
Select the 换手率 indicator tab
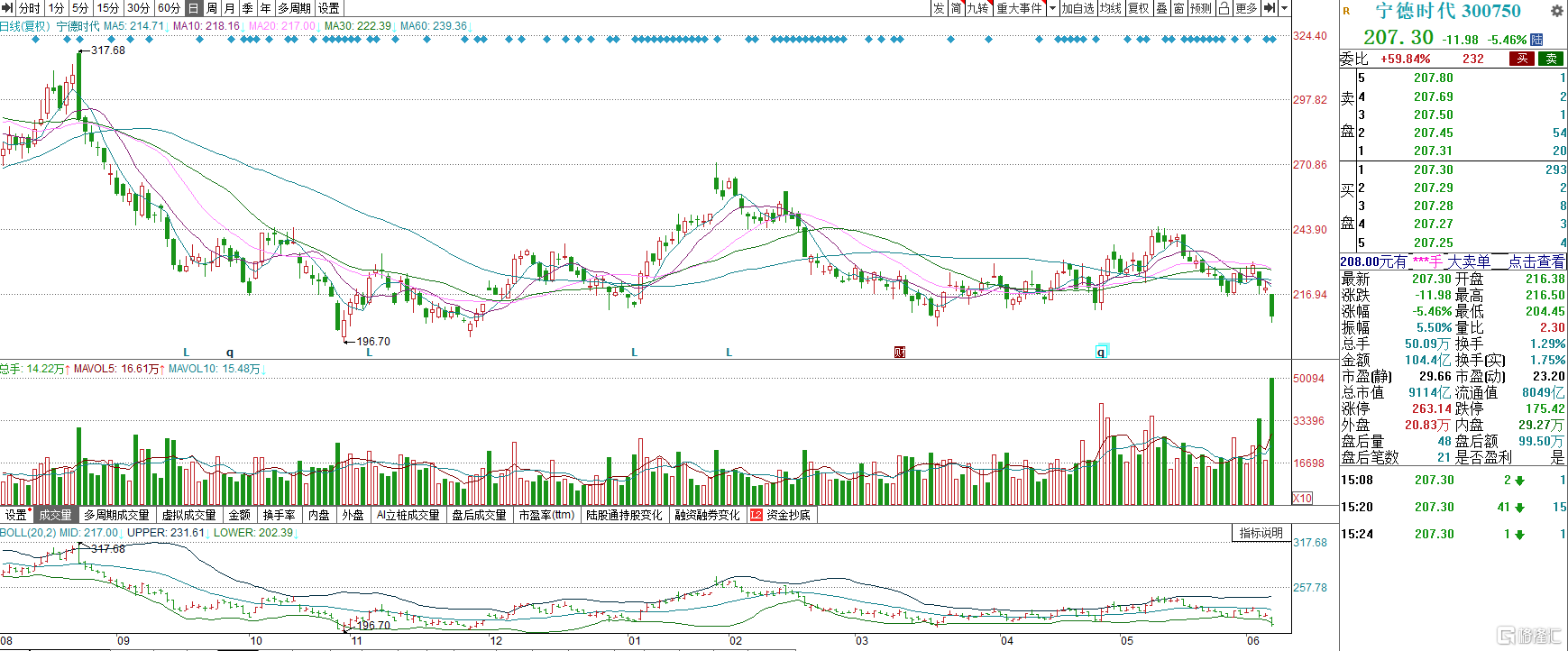click(x=280, y=515)
